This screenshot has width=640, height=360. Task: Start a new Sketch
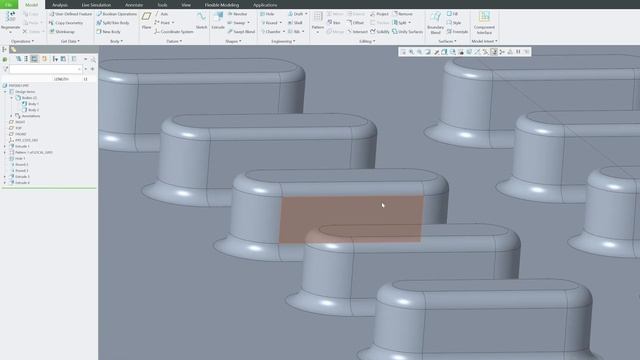click(x=202, y=20)
